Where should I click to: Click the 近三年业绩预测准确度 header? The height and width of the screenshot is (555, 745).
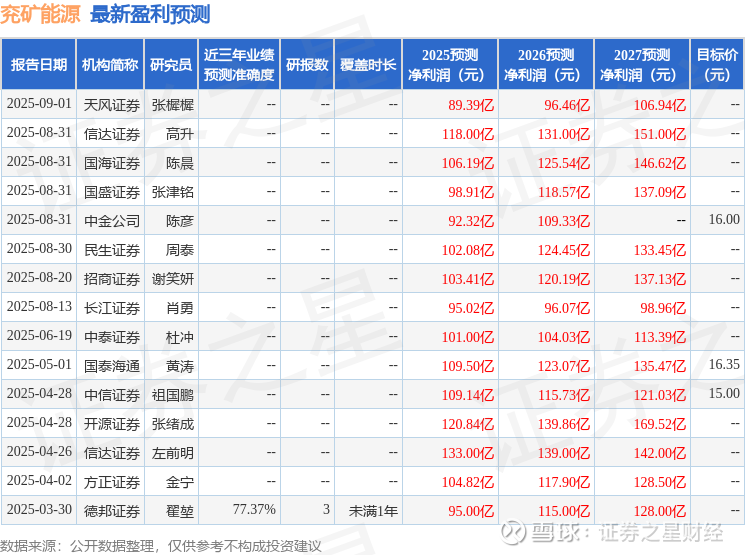coord(239,65)
